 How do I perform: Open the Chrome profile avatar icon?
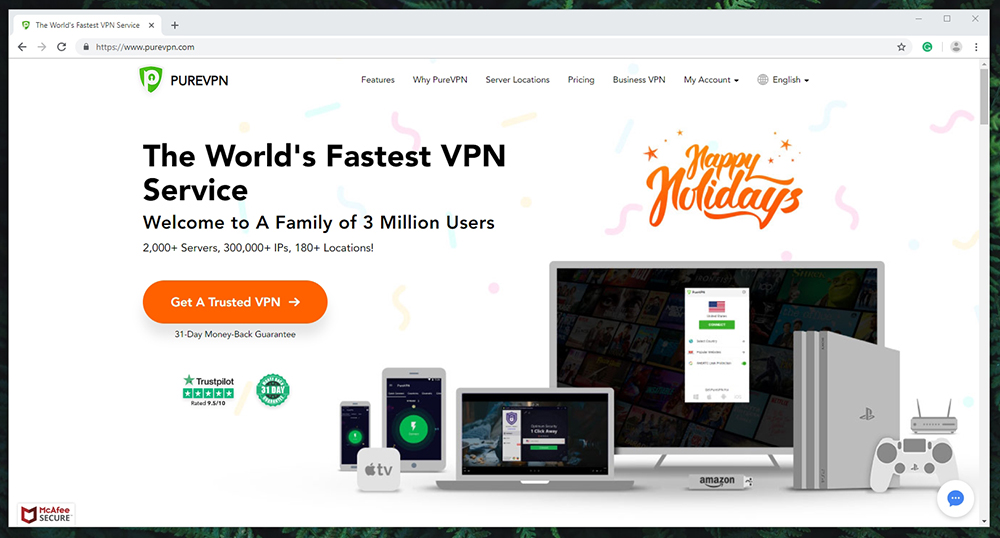955,47
